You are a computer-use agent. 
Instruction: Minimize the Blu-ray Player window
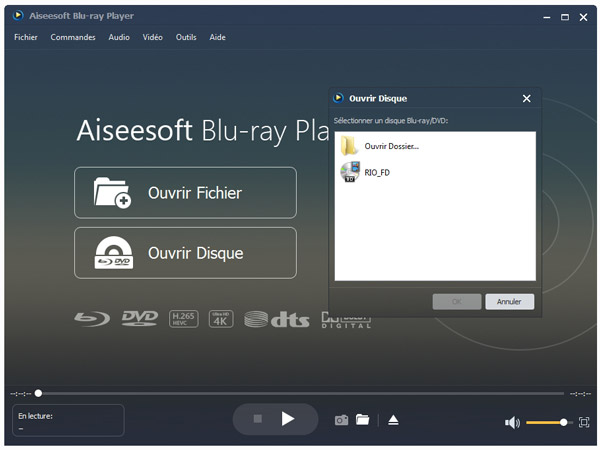[x=547, y=17]
